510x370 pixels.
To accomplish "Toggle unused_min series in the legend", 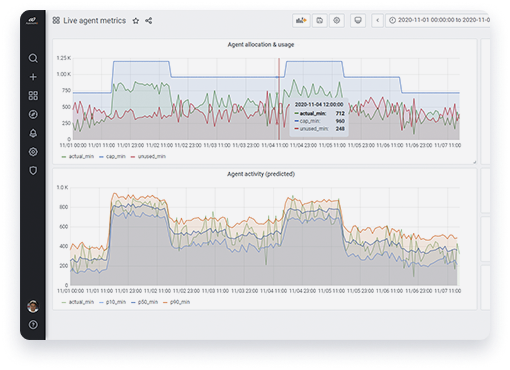I will coord(148,156).
